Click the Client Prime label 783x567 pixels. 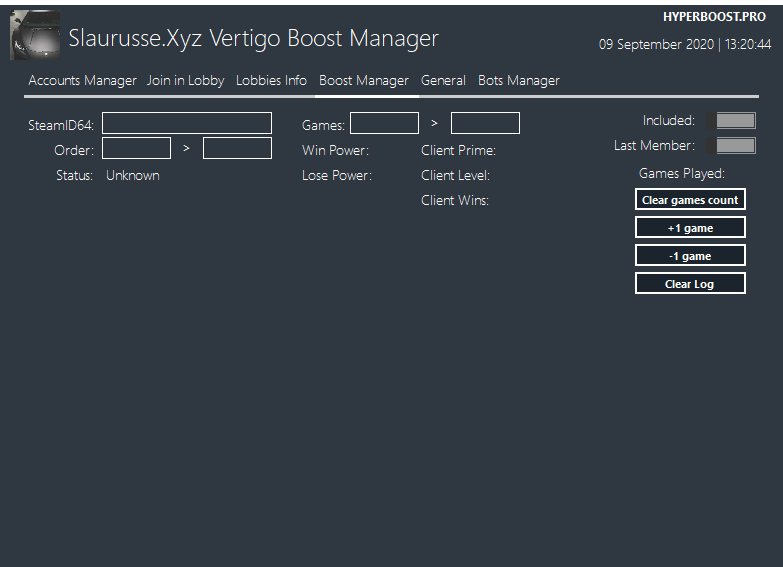[x=458, y=150]
